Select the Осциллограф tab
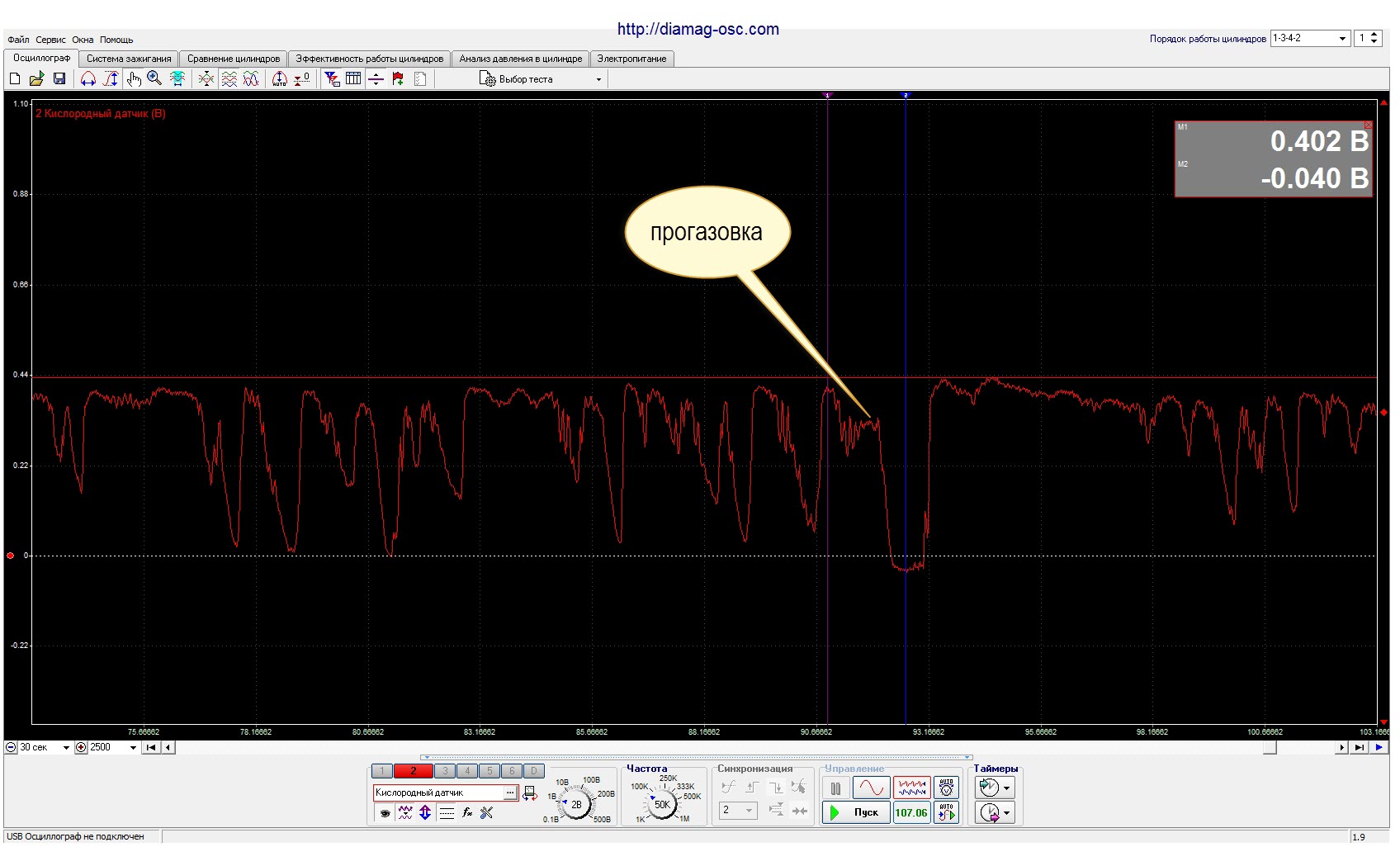 tap(41, 58)
